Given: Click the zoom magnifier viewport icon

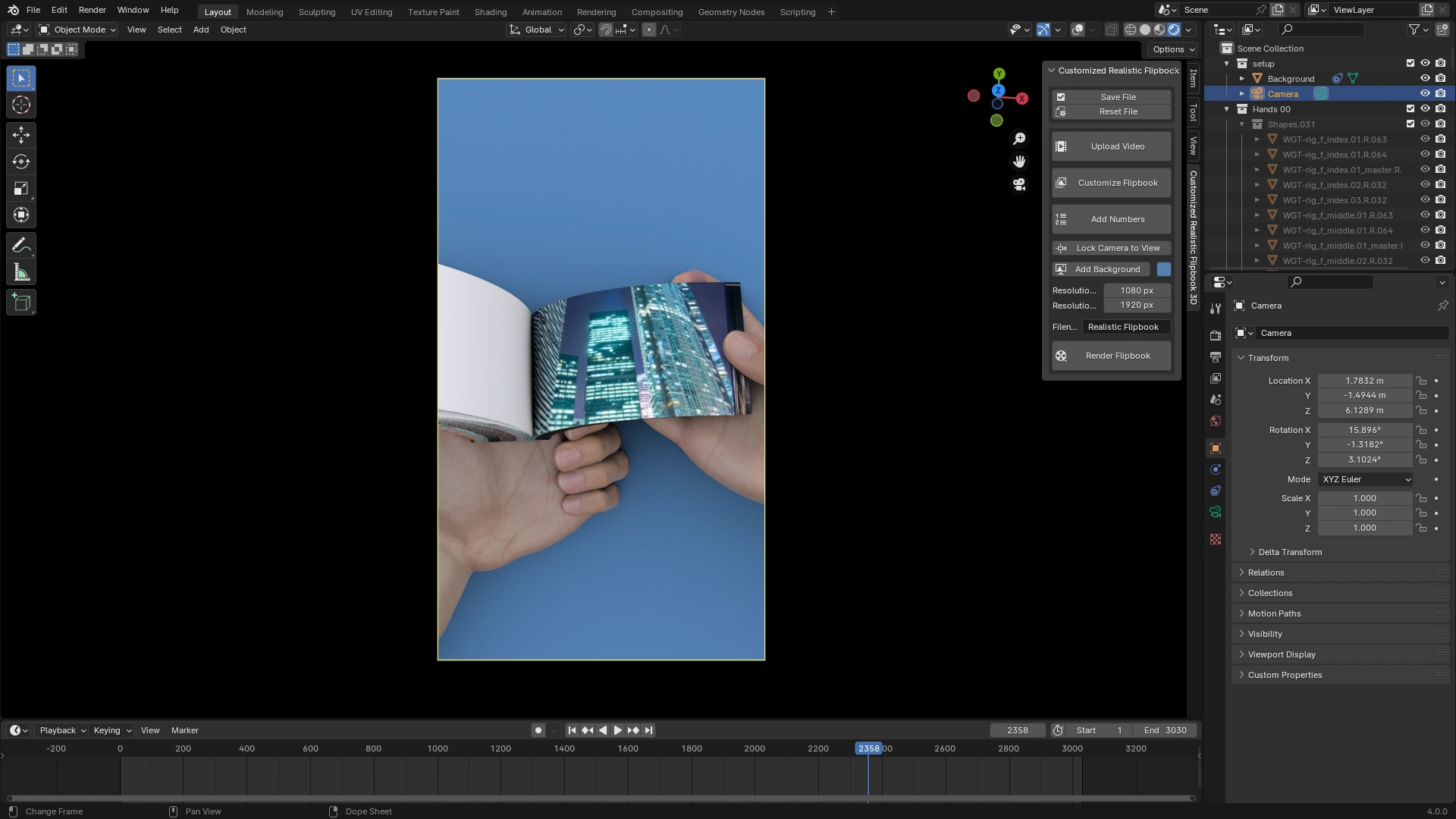Looking at the screenshot, I should pyautogui.click(x=1019, y=139).
